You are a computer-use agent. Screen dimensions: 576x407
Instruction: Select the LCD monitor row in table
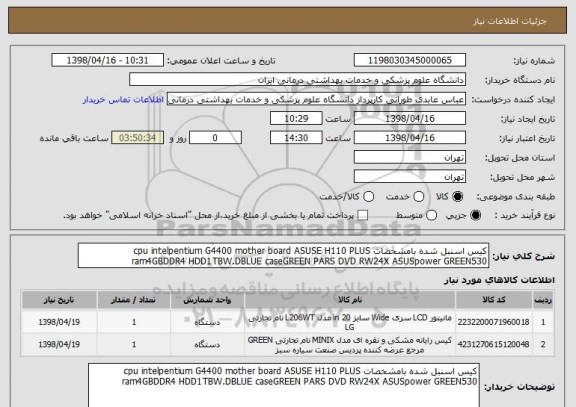(288, 322)
